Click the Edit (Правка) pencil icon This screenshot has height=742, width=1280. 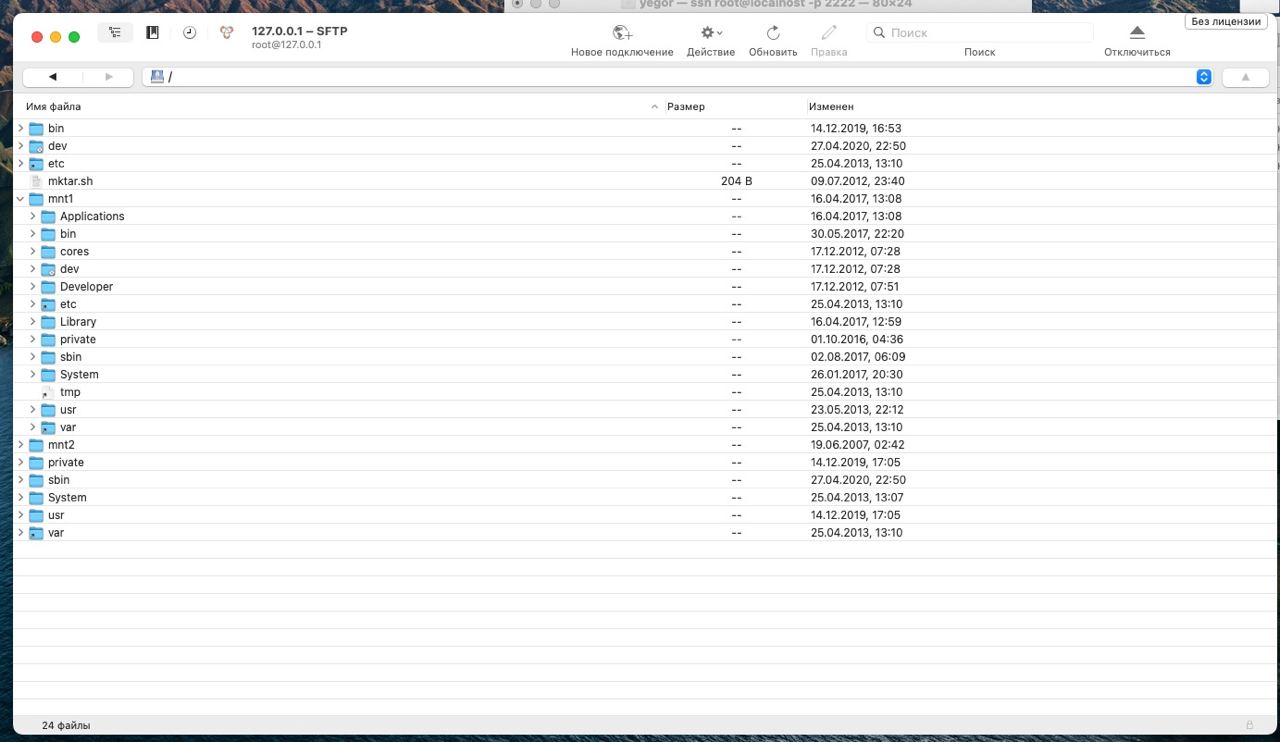click(x=828, y=33)
